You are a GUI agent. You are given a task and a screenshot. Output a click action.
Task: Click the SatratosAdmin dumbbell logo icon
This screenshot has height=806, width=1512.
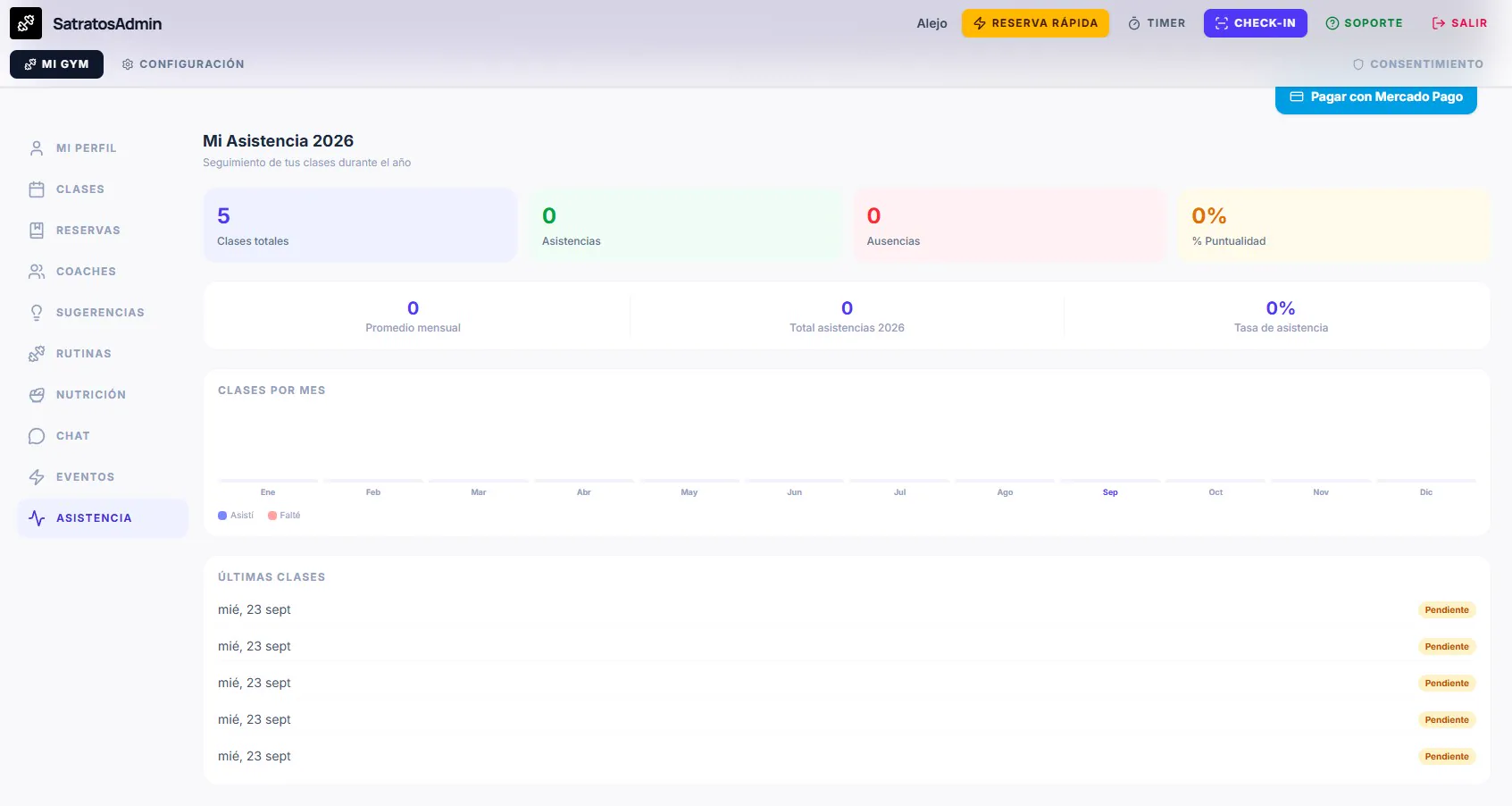pos(26,23)
